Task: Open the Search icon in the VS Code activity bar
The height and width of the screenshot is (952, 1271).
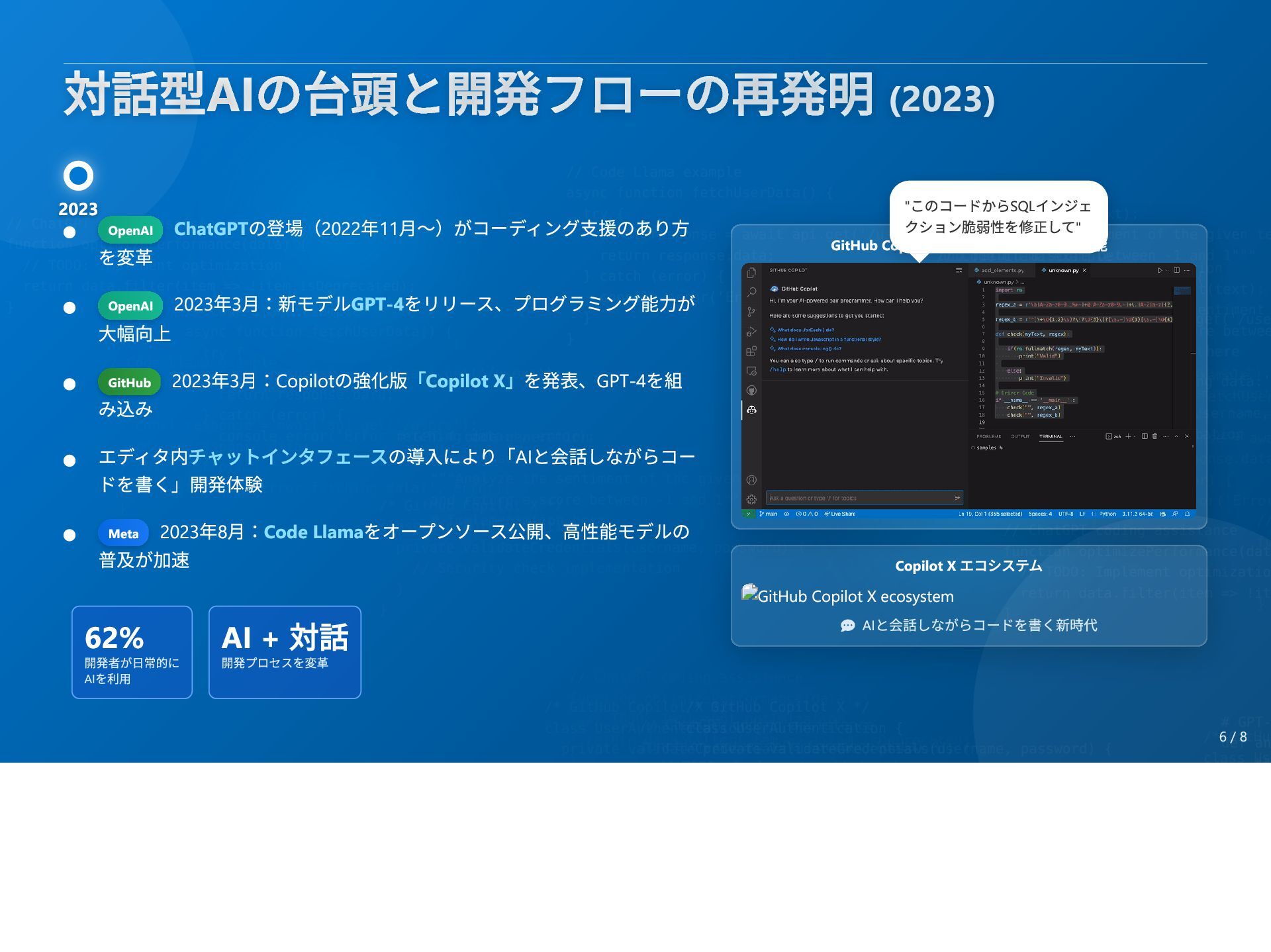Action: [x=751, y=293]
